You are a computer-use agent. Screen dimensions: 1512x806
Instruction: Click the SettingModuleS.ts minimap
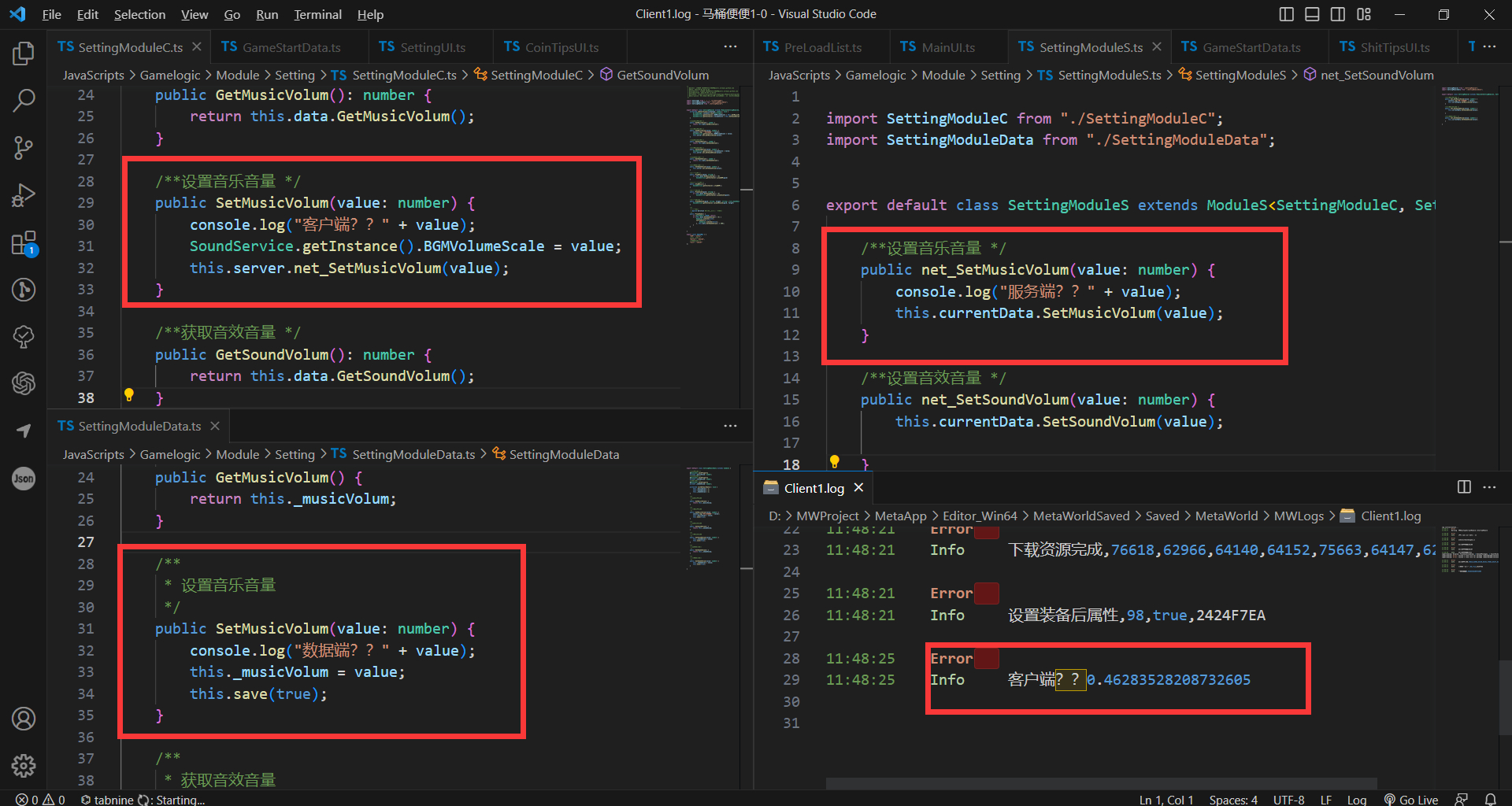1469,106
